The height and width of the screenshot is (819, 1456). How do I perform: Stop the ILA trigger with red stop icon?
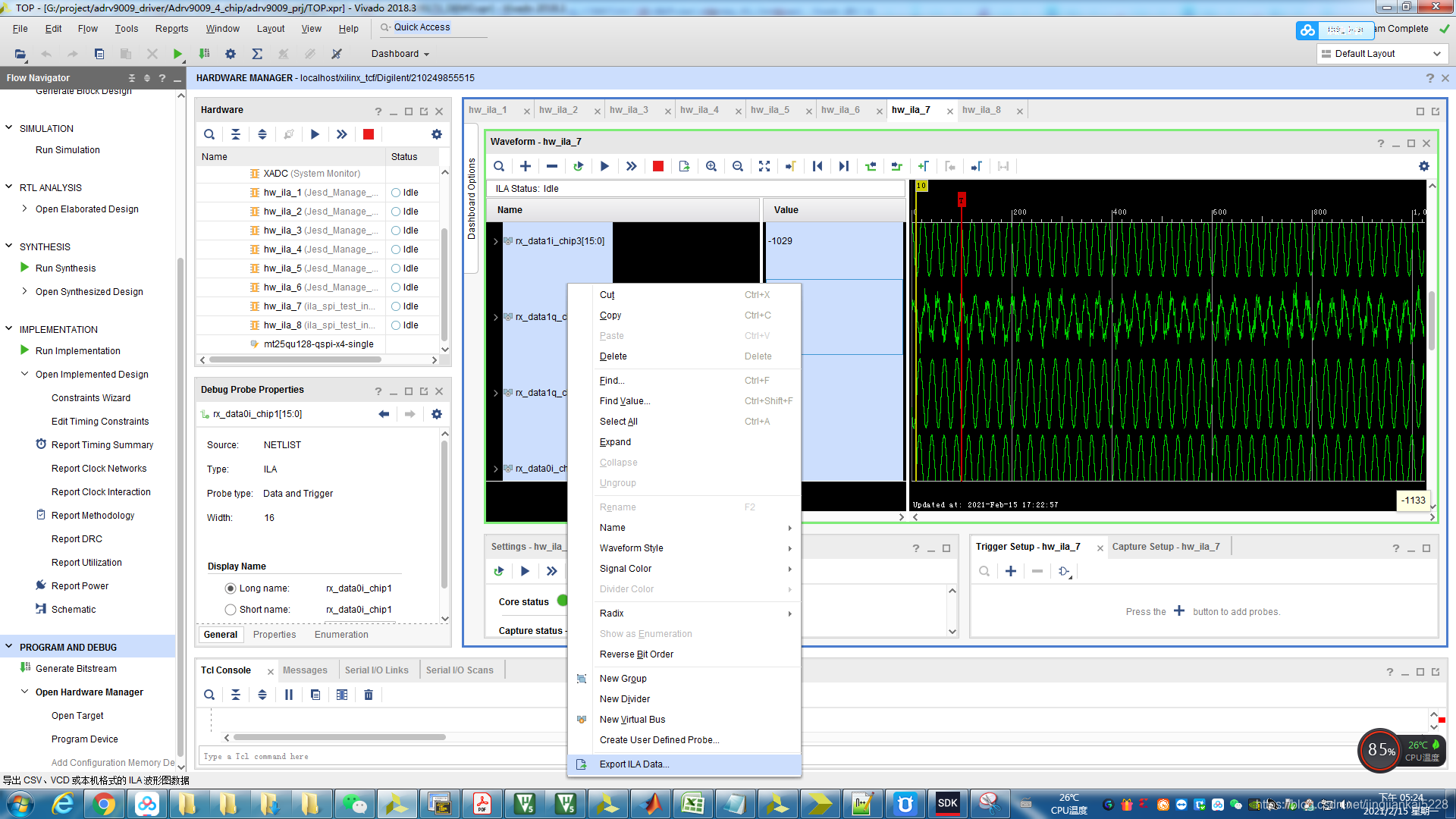tap(657, 166)
